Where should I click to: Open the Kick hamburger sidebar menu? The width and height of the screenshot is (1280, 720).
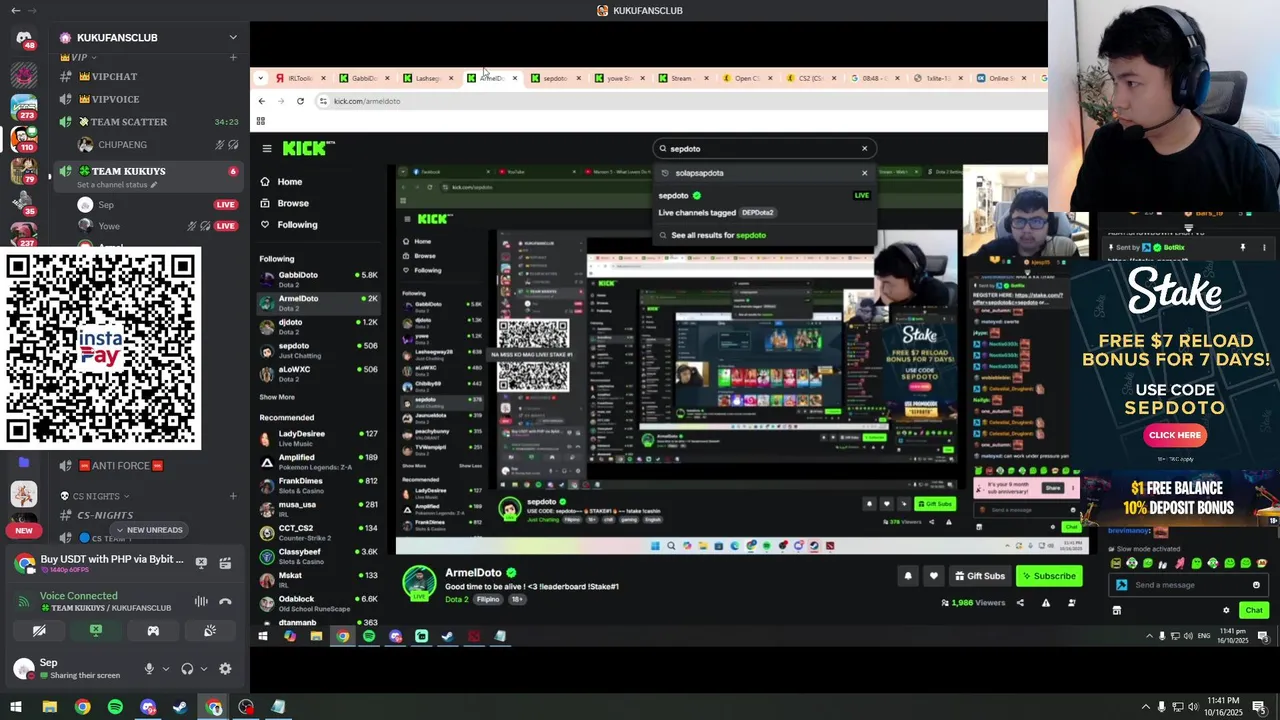[x=267, y=148]
